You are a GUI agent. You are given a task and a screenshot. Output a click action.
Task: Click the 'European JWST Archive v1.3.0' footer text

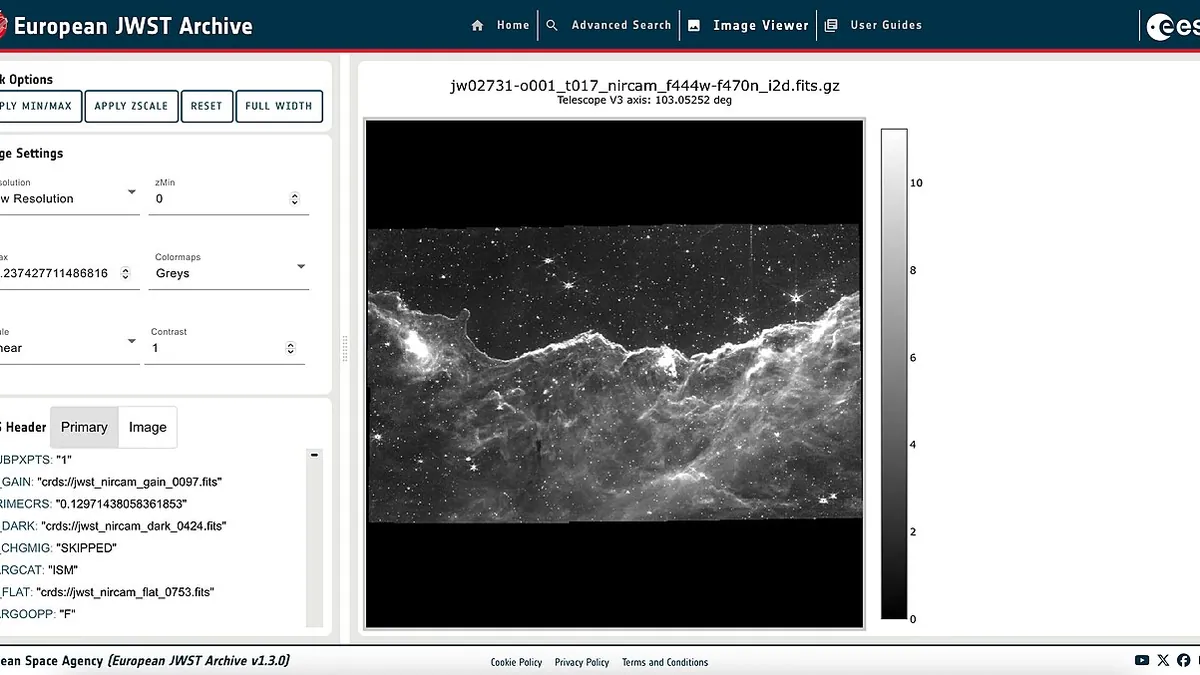(x=199, y=661)
